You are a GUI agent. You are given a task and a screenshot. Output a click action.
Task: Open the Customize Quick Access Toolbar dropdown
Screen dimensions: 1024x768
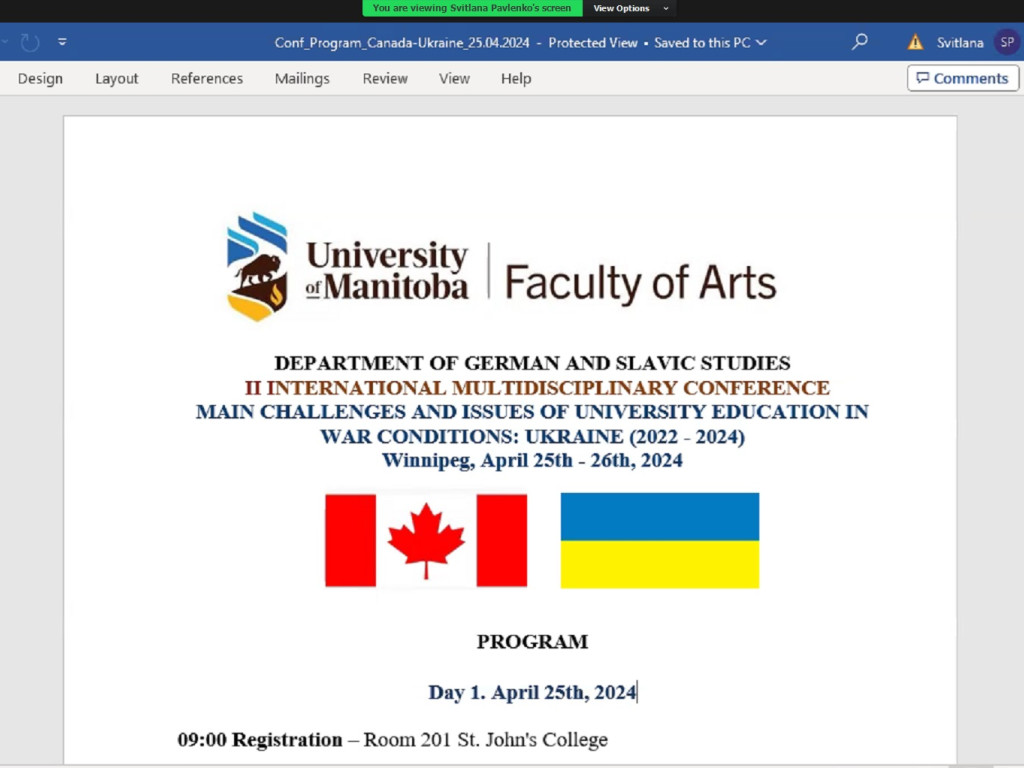point(62,42)
